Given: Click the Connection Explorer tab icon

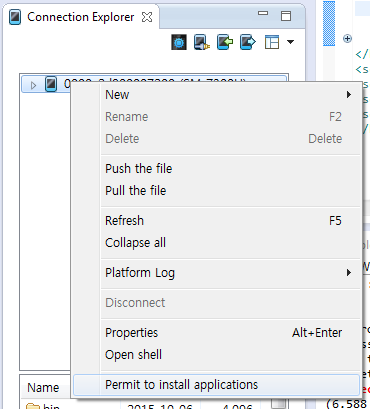Looking at the screenshot, I should (15, 17).
